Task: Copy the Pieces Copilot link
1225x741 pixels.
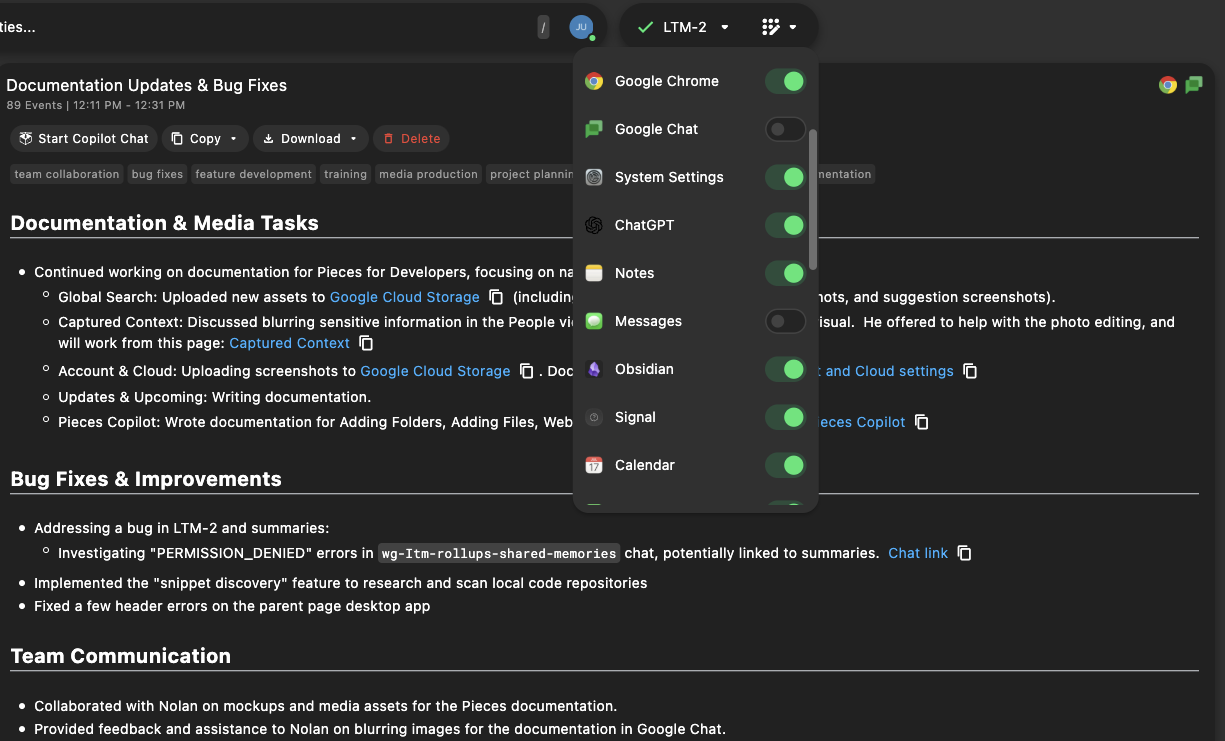Action: [922, 422]
